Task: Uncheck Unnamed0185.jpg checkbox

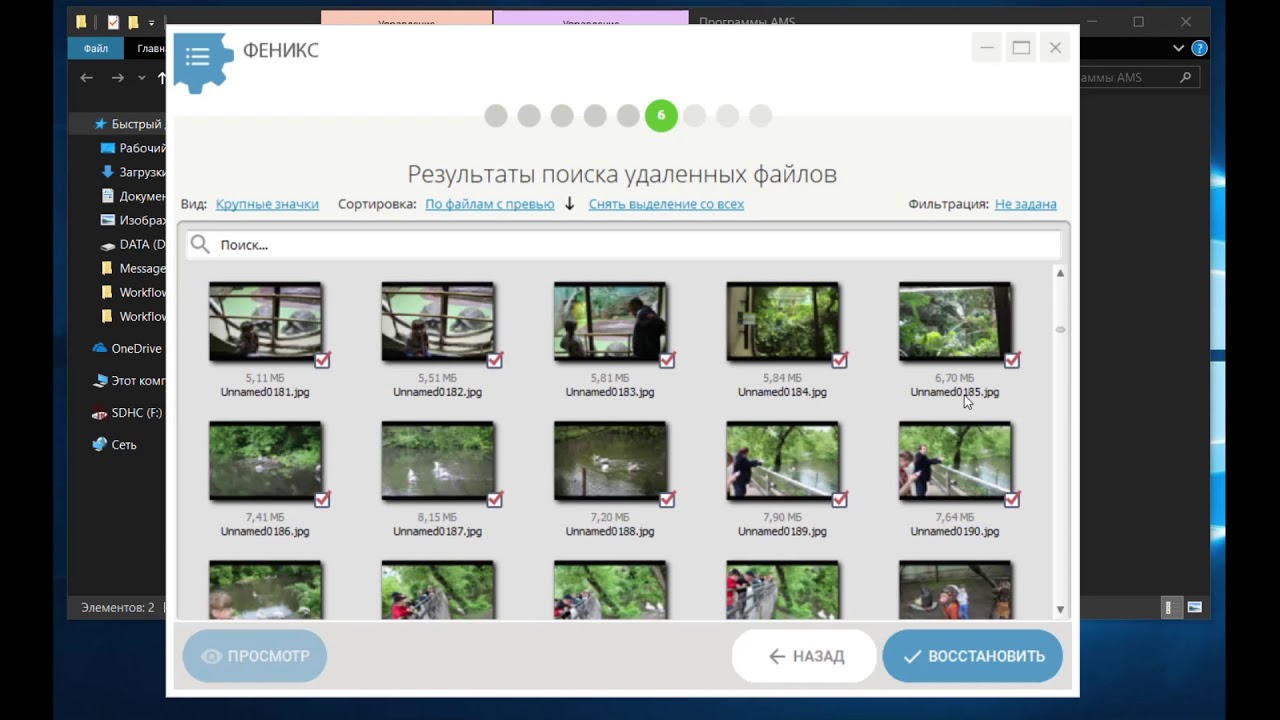Action: 1012,360
